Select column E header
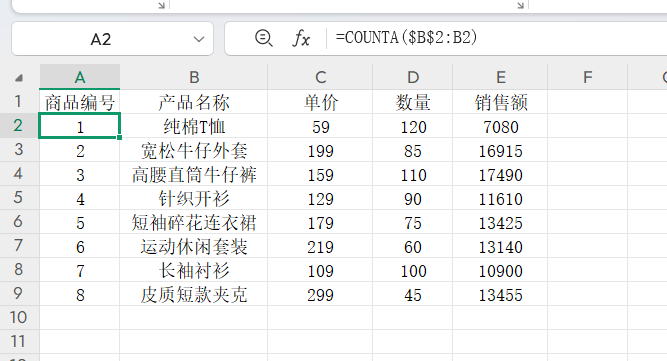Viewport: 667px width, 361px height. (501, 77)
